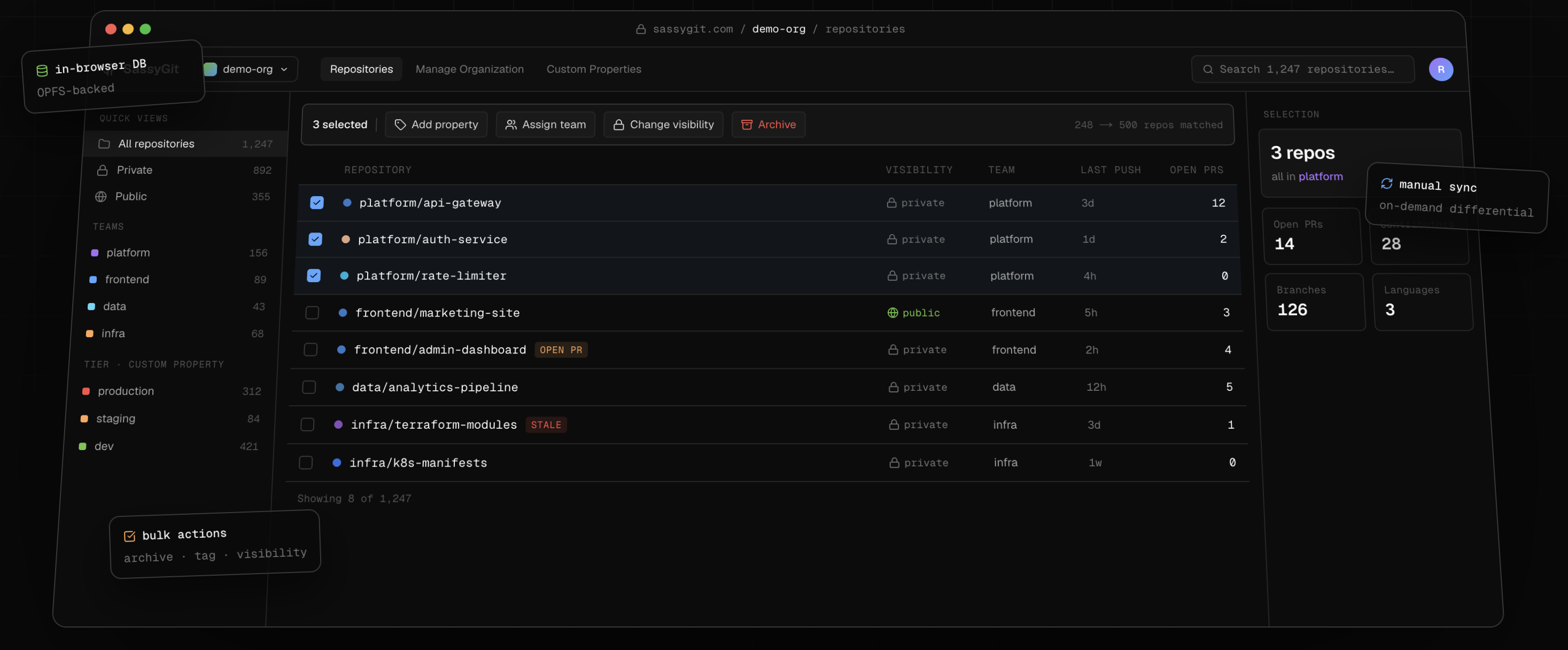Filter by staging tier
The width and height of the screenshot is (1568, 650).
click(x=170, y=419)
